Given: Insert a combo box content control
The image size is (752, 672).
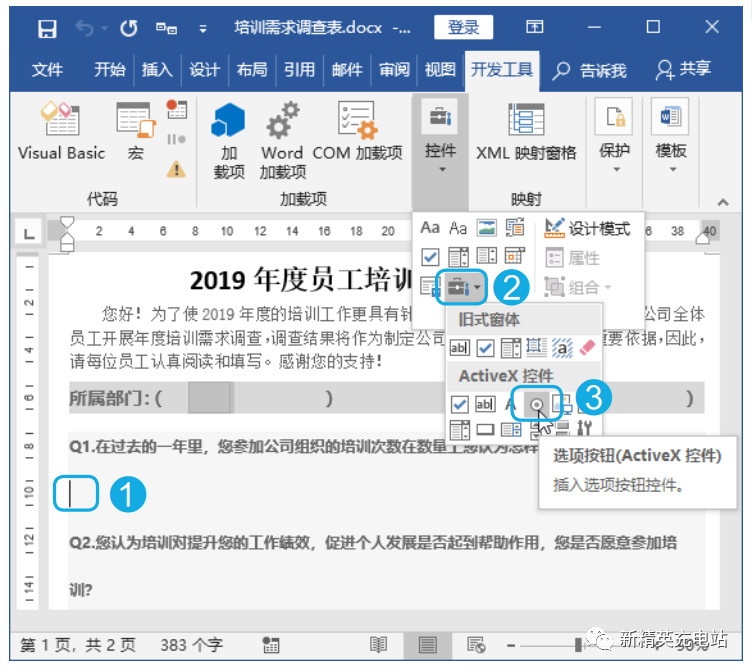Looking at the screenshot, I should click(458, 257).
